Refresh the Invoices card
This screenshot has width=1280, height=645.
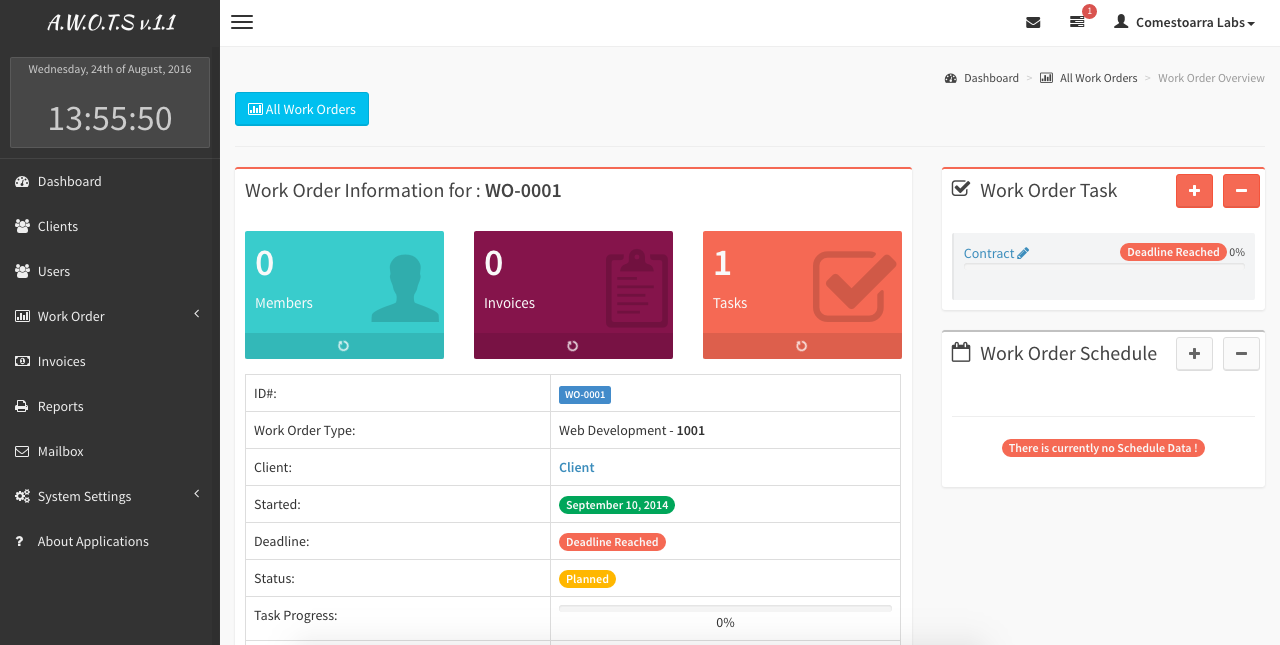(573, 346)
